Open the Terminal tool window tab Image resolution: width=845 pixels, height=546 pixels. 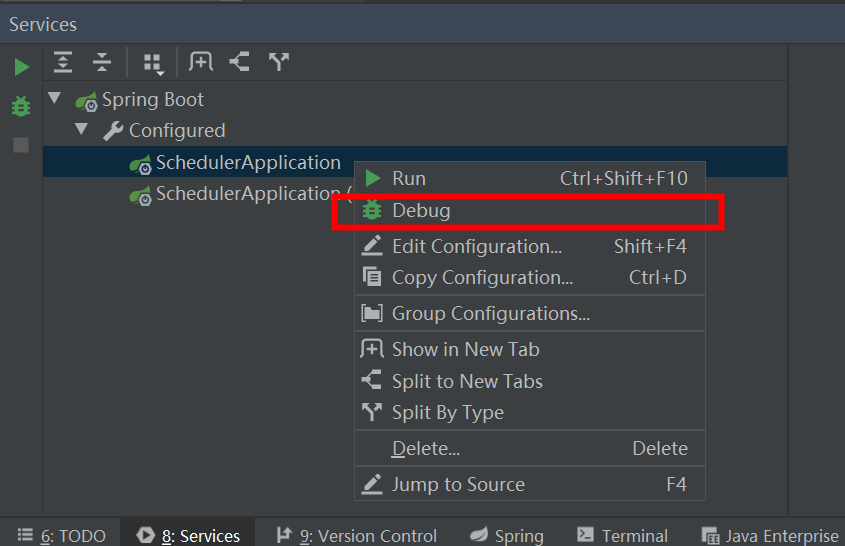click(x=622, y=535)
